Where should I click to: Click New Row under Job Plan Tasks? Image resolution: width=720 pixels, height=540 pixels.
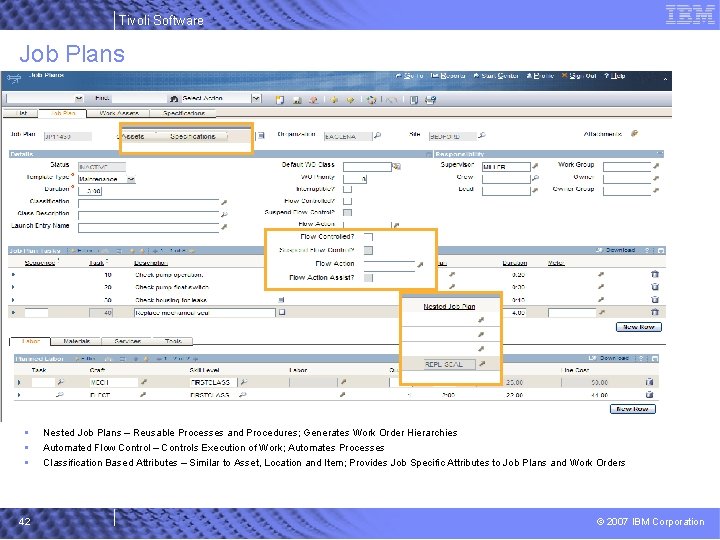[x=638, y=327]
